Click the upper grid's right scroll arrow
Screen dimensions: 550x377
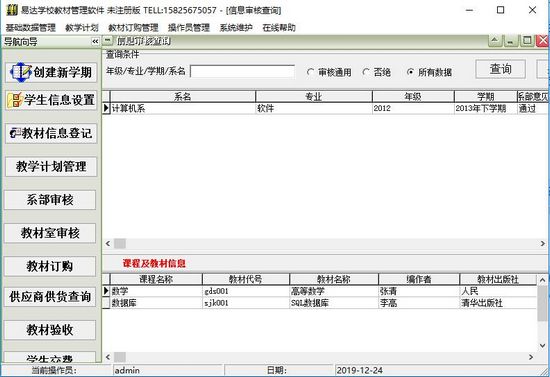(x=542, y=243)
